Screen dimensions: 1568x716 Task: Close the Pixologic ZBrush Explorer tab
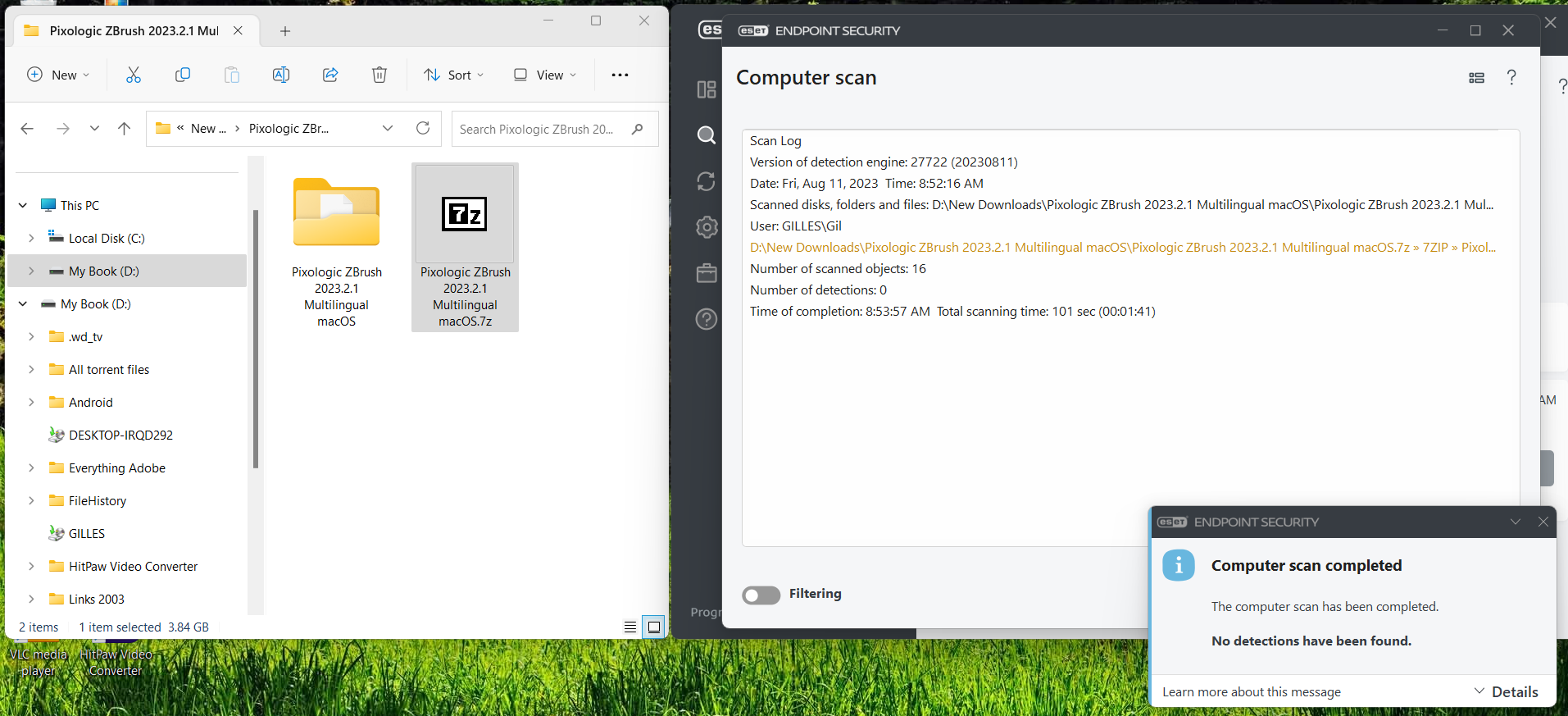[238, 30]
